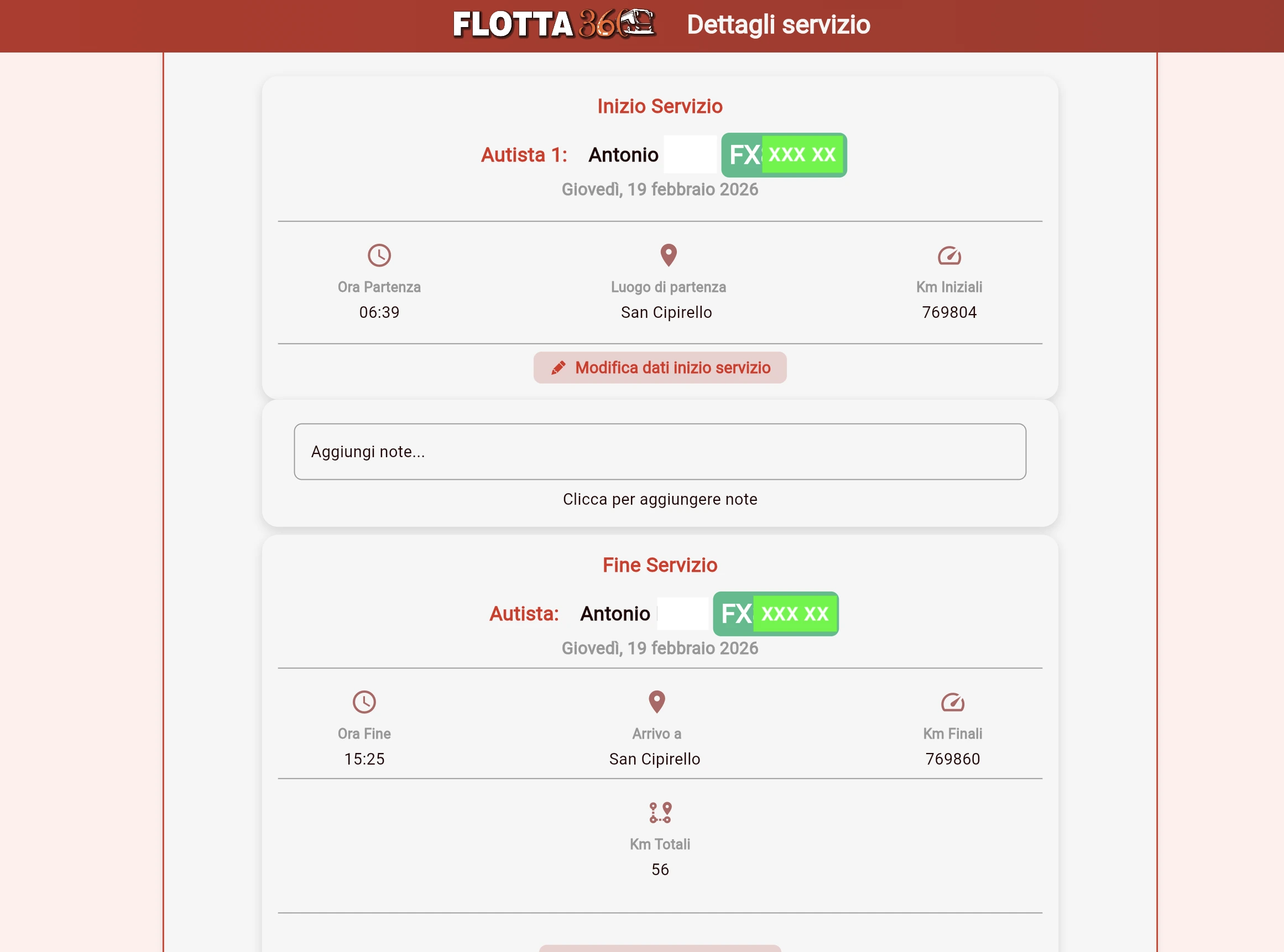1284x952 pixels.
Task: Select the Inizio Servizio heading
Action: click(660, 106)
